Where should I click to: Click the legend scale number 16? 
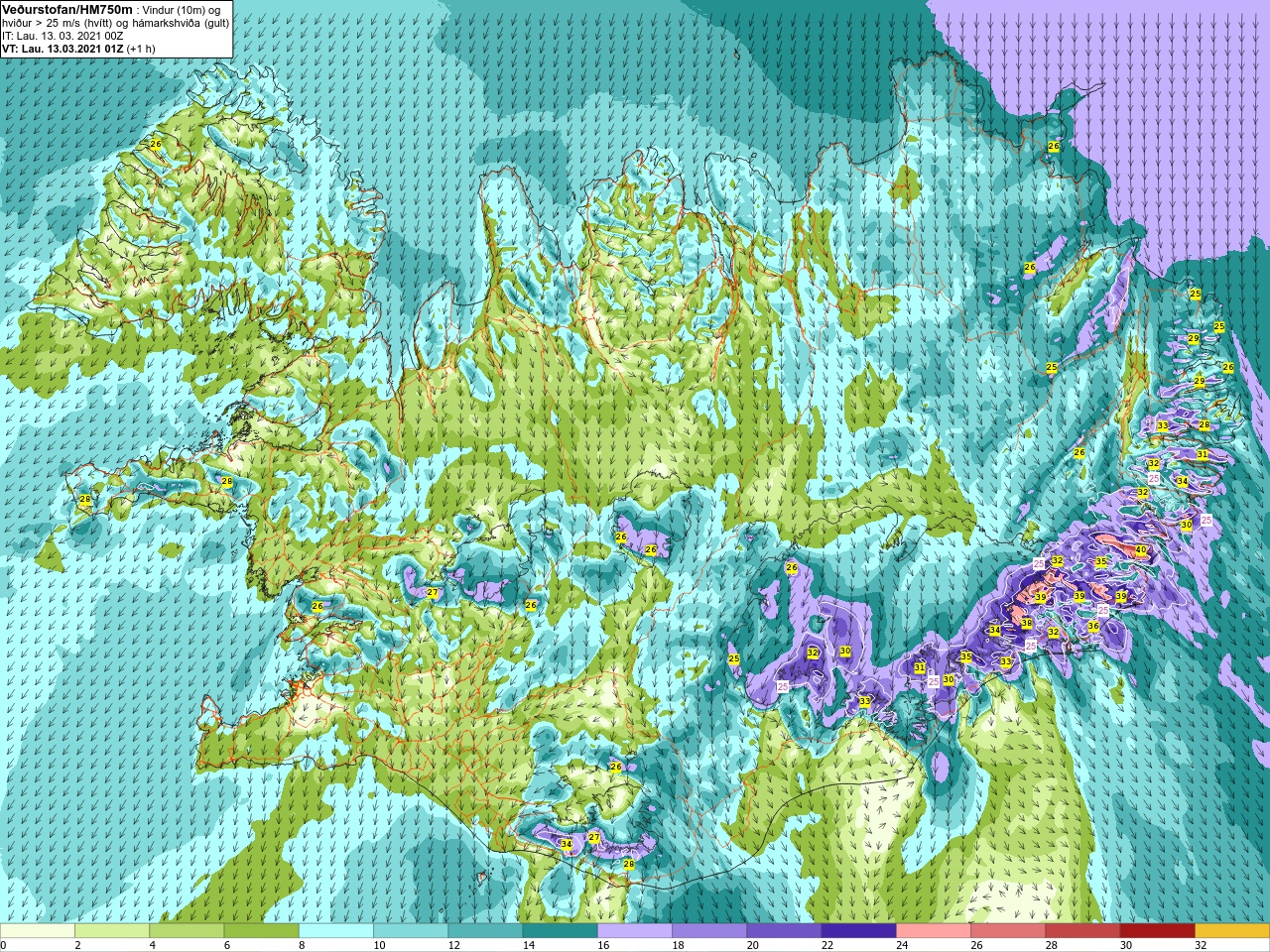pyautogui.click(x=604, y=945)
